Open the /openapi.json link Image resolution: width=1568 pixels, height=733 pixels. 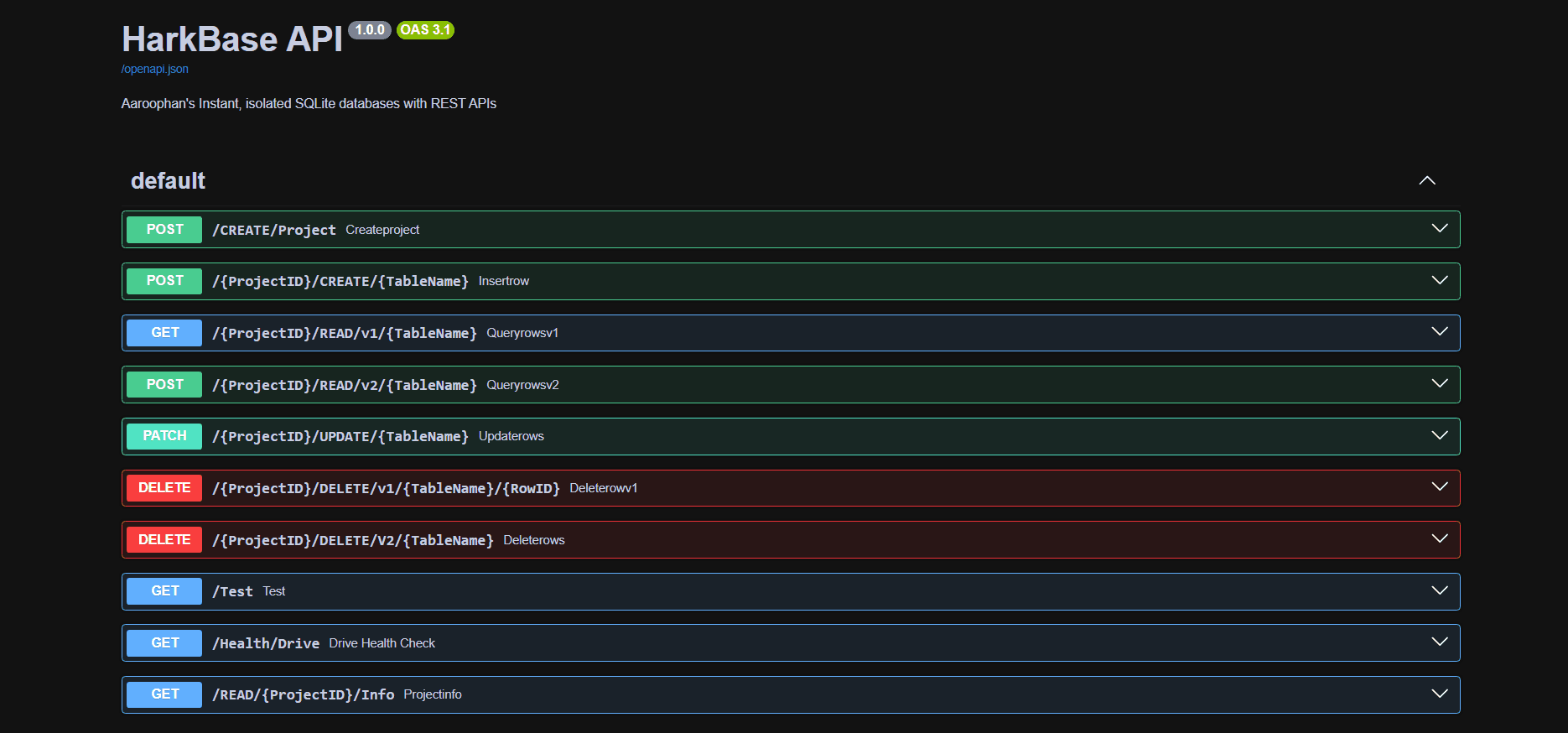(x=154, y=69)
